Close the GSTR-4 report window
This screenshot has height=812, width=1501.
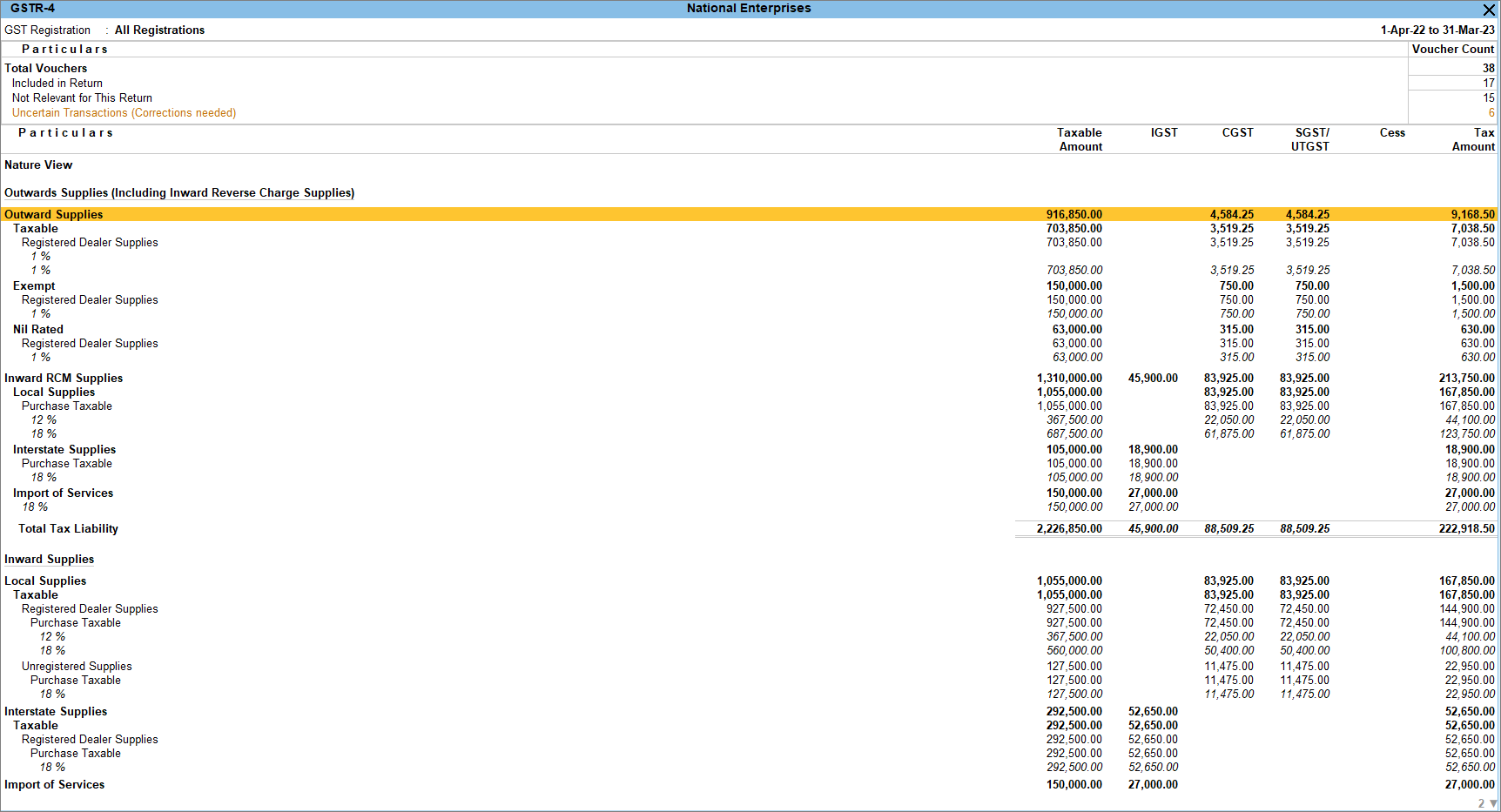click(x=1489, y=9)
